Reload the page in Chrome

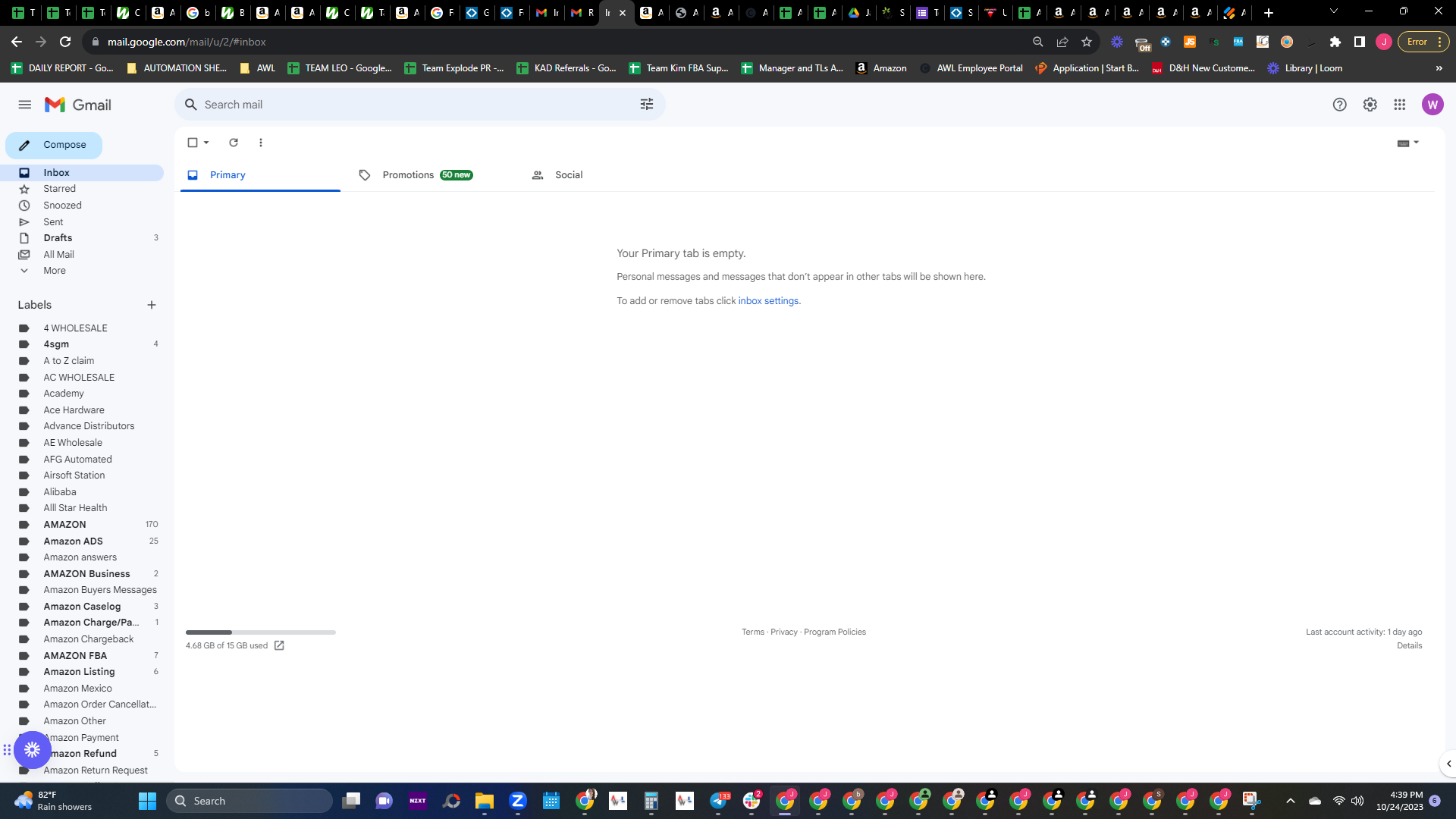(65, 42)
